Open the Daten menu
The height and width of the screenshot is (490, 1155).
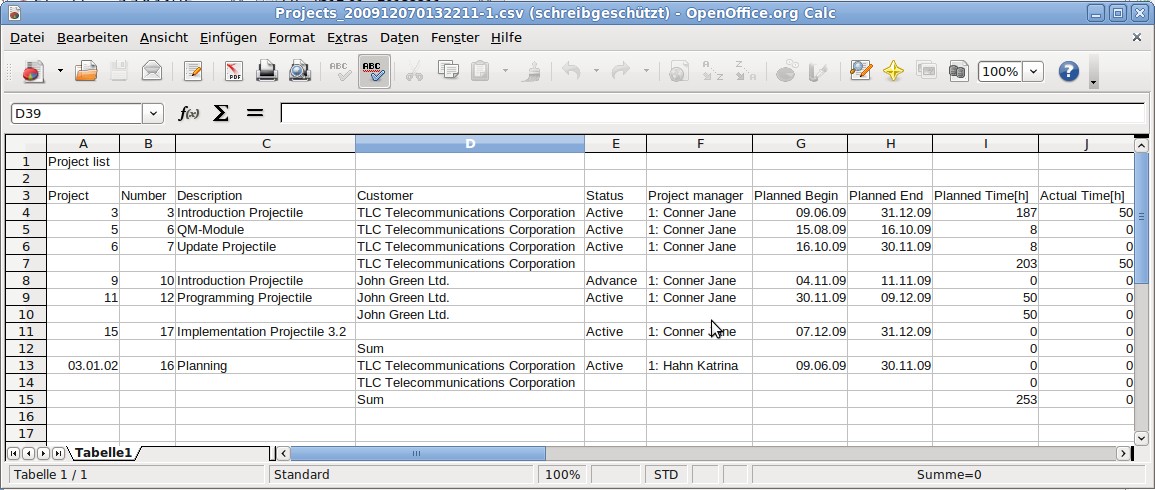(x=399, y=37)
